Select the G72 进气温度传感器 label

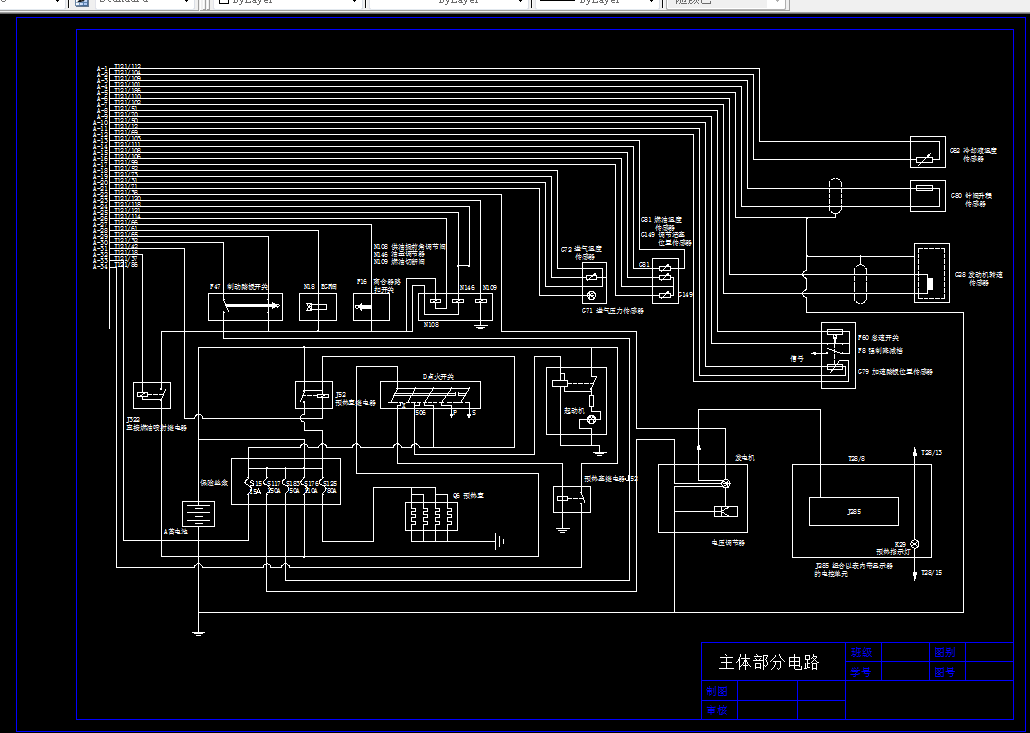(x=581, y=254)
